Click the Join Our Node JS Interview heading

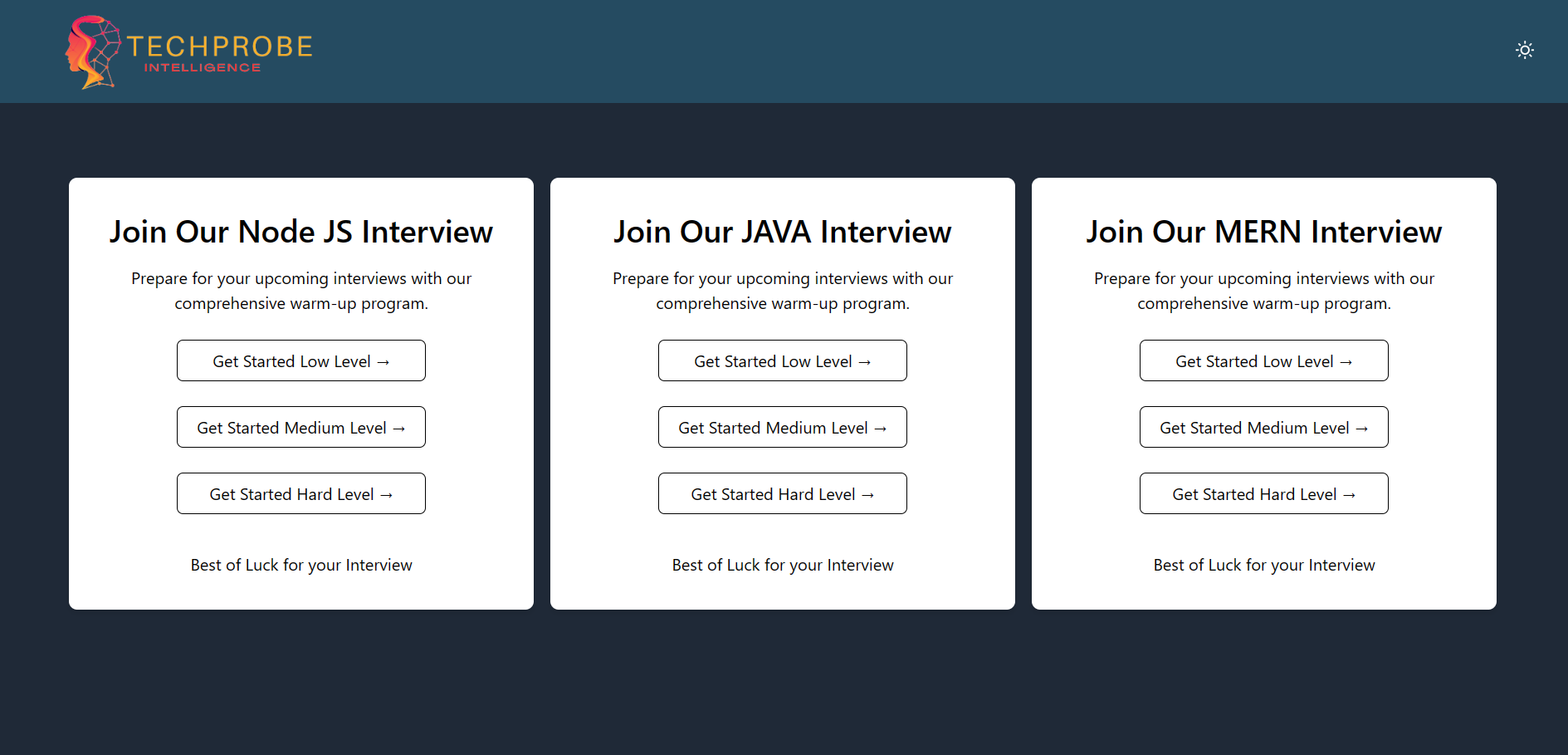point(300,232)
